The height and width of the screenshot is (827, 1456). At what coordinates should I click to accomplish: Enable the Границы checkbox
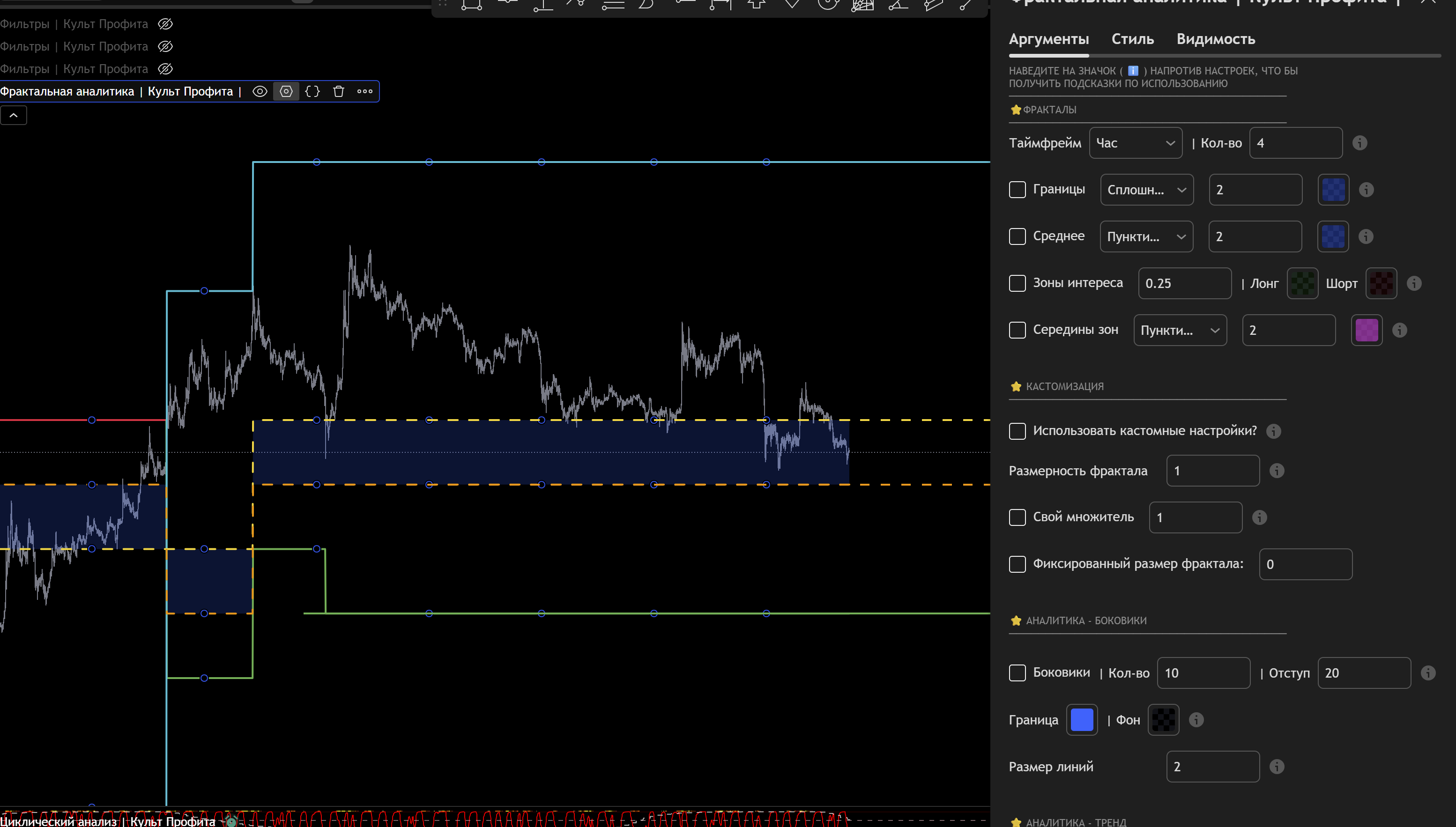pyautogui.click(x=1017, y=190)
